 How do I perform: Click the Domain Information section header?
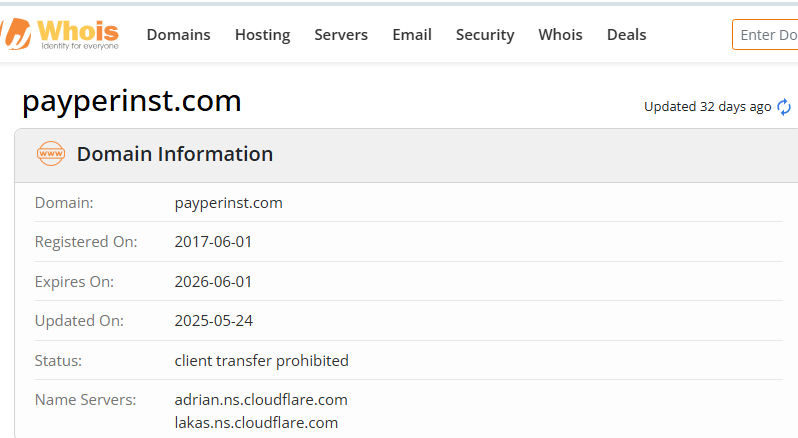(x=175, y=154)
